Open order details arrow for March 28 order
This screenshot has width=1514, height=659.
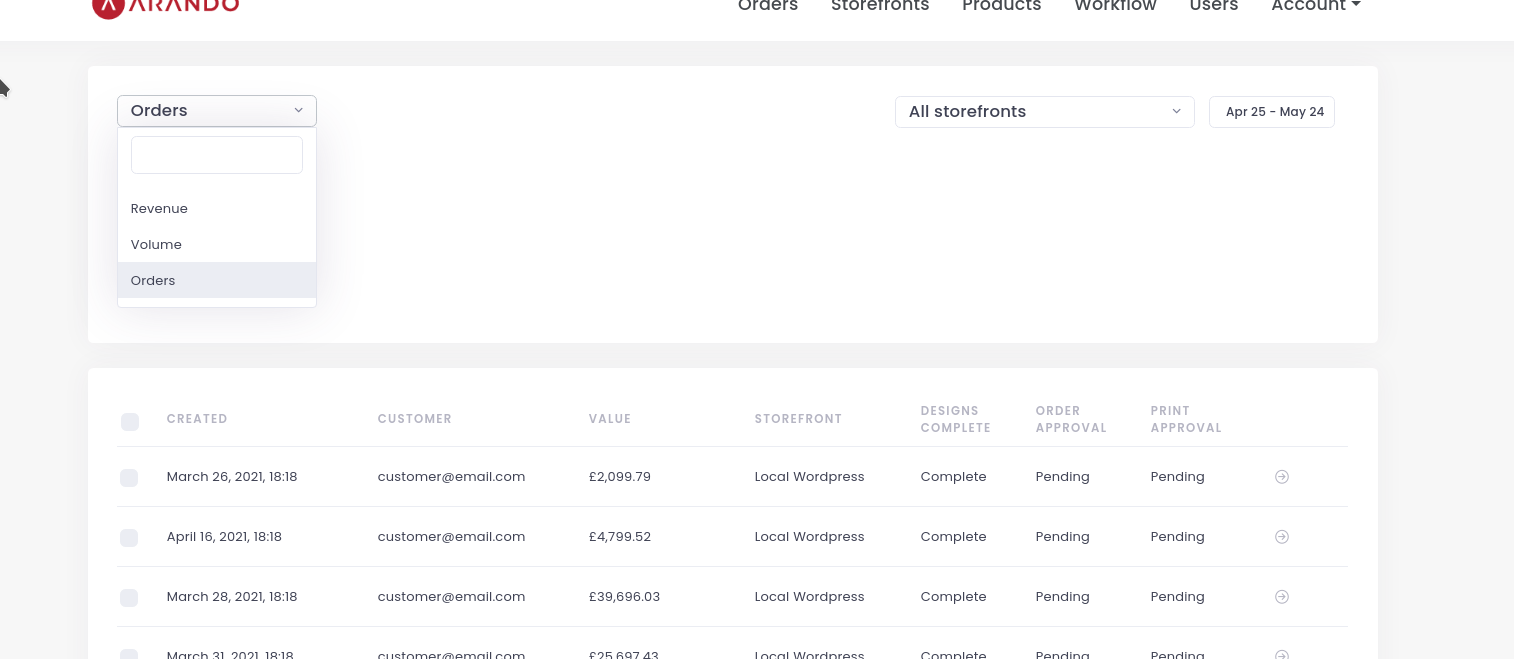click(x=1282, y=597)
